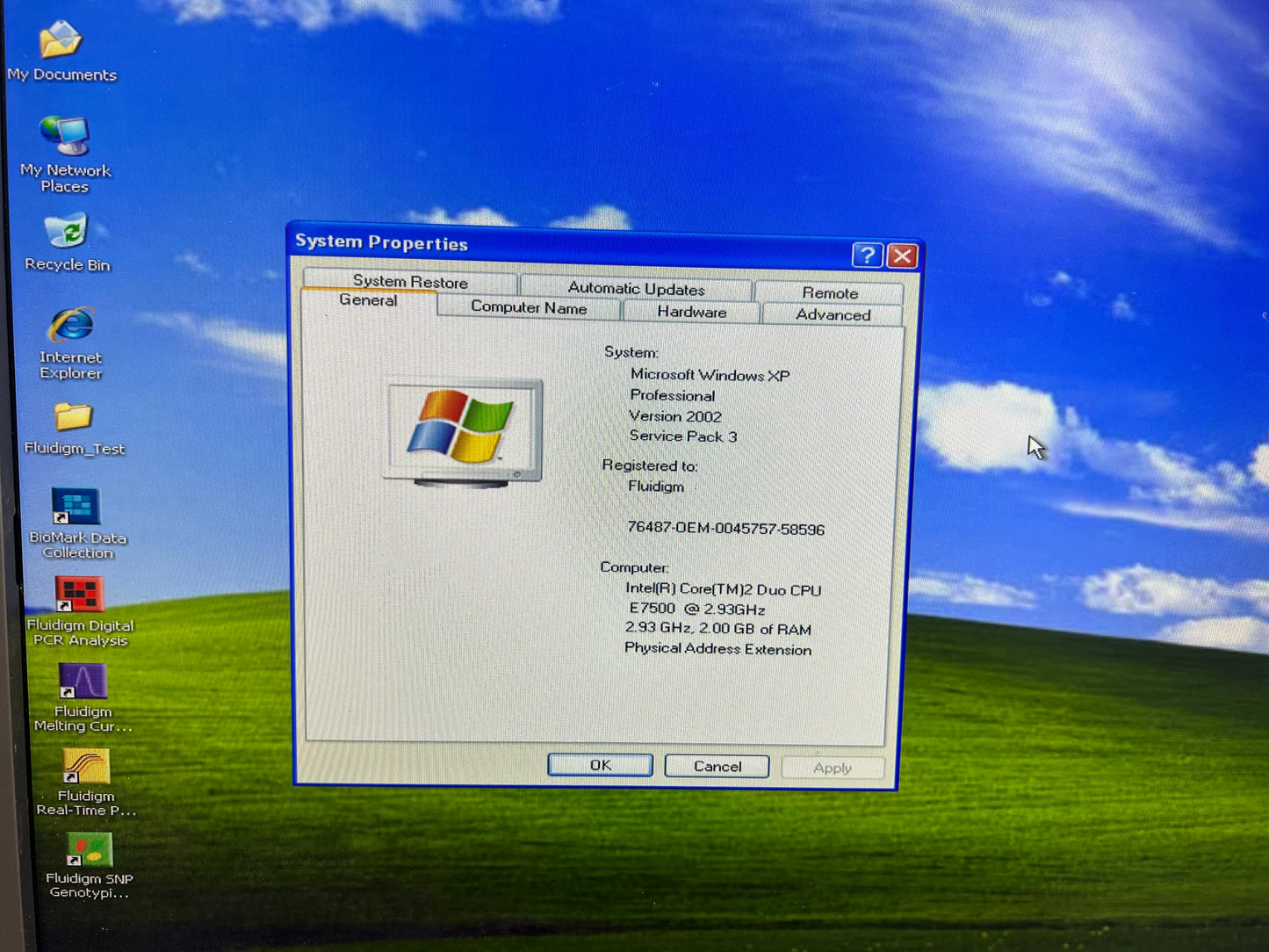Click the Recycle Bin icon

pyautogui.click(x=67, y=232)
